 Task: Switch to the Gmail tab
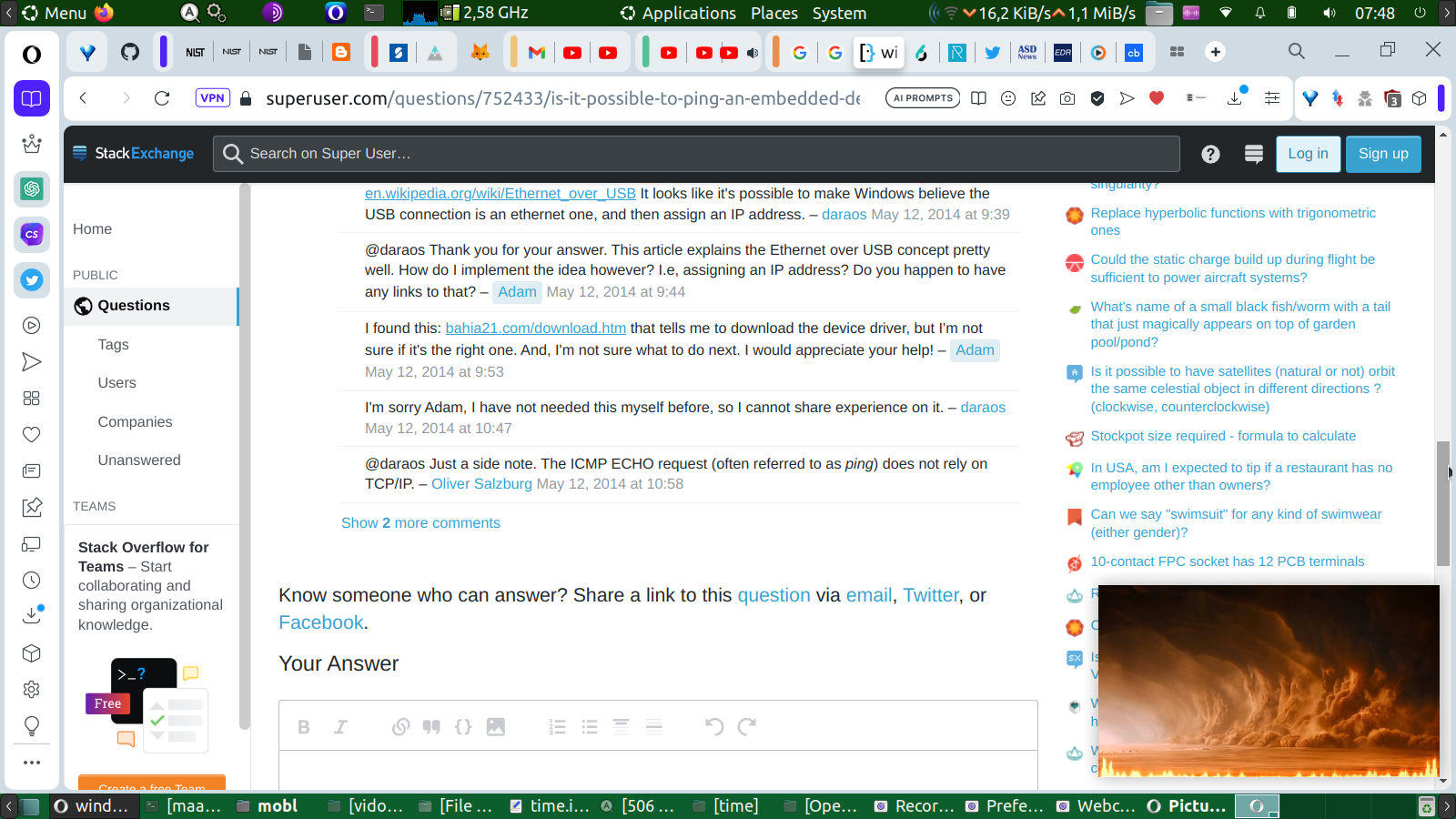(537, 52)
